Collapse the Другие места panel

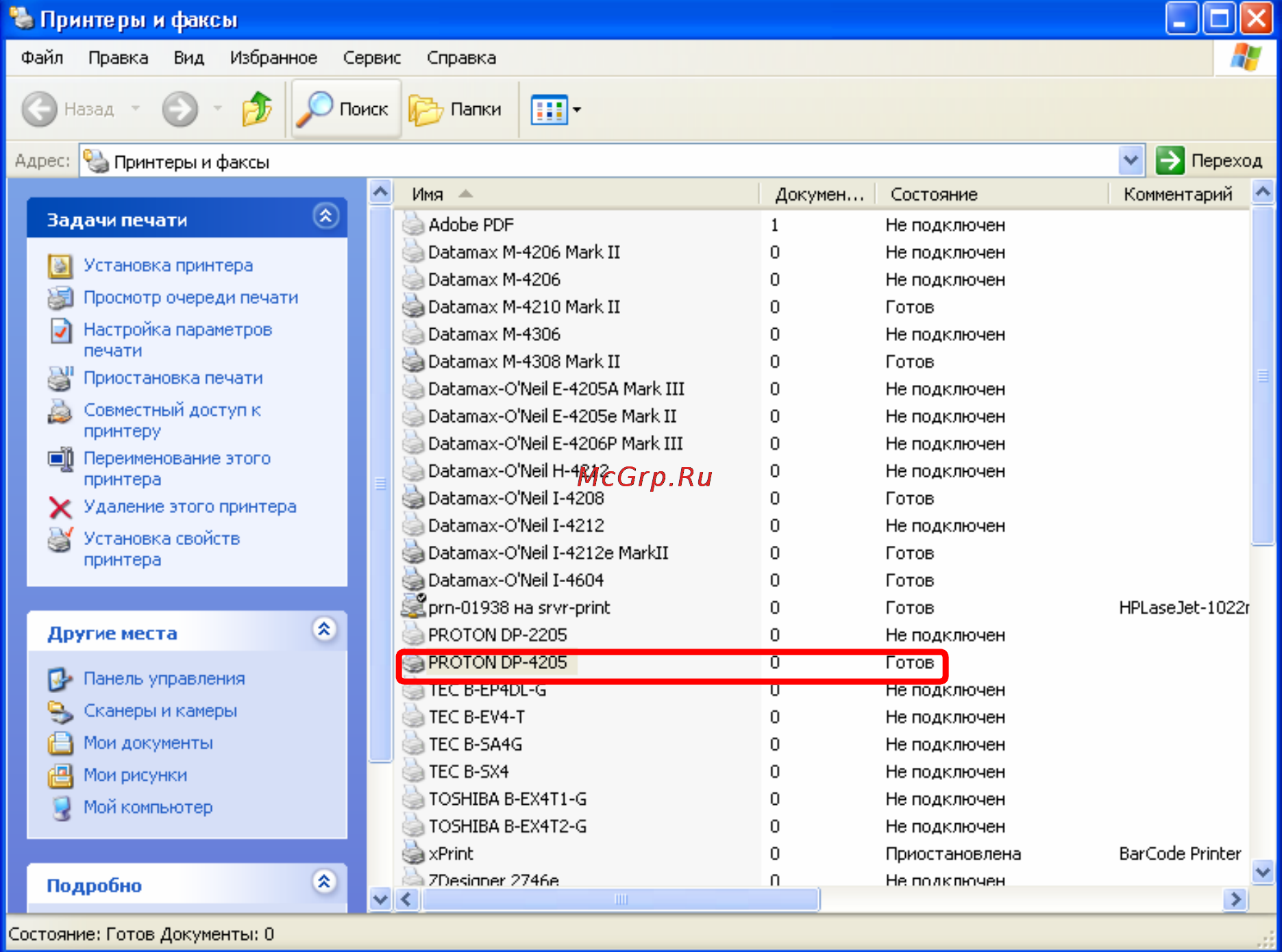coord(324,629)
